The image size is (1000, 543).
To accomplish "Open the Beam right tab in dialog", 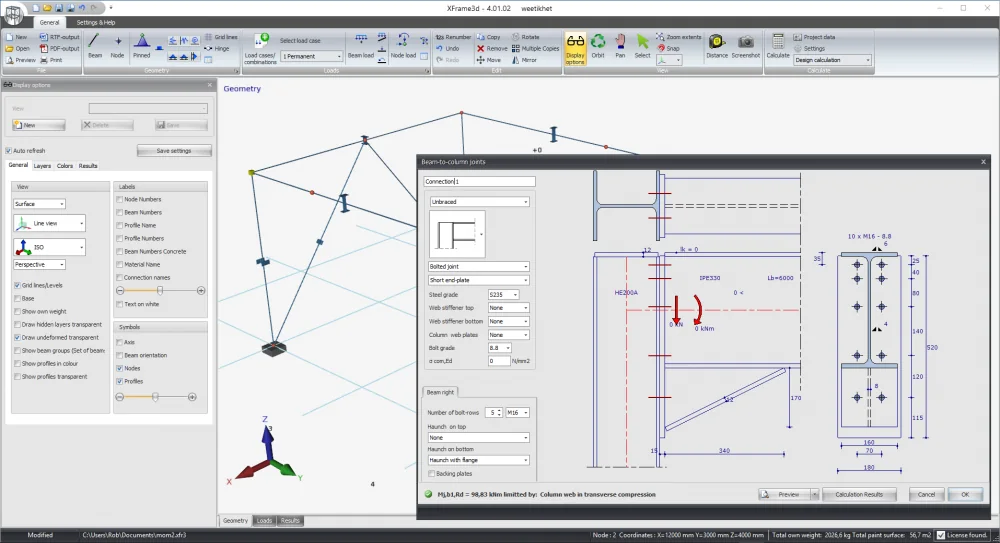I will coord(440,392).
